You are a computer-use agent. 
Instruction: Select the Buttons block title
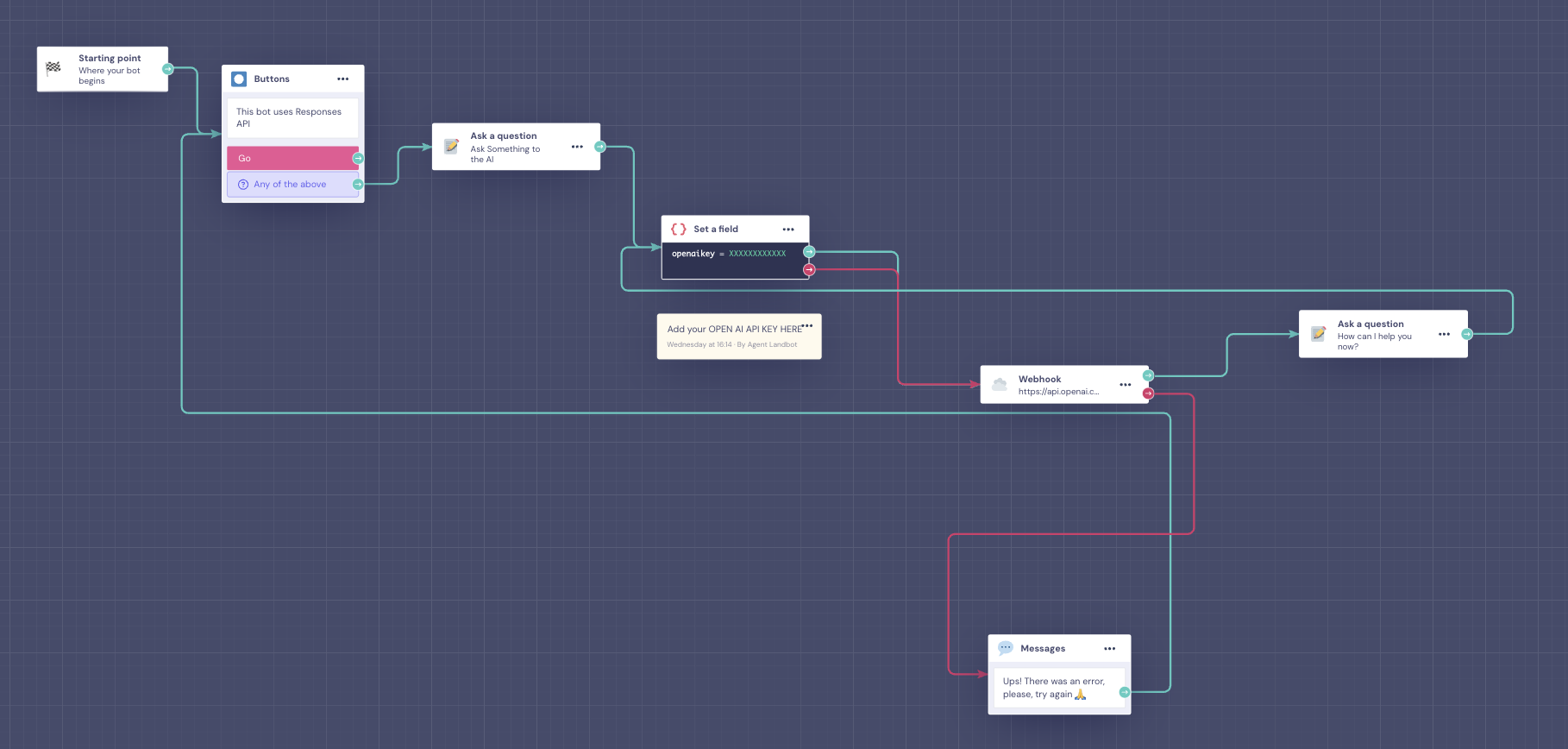point(272,79)
